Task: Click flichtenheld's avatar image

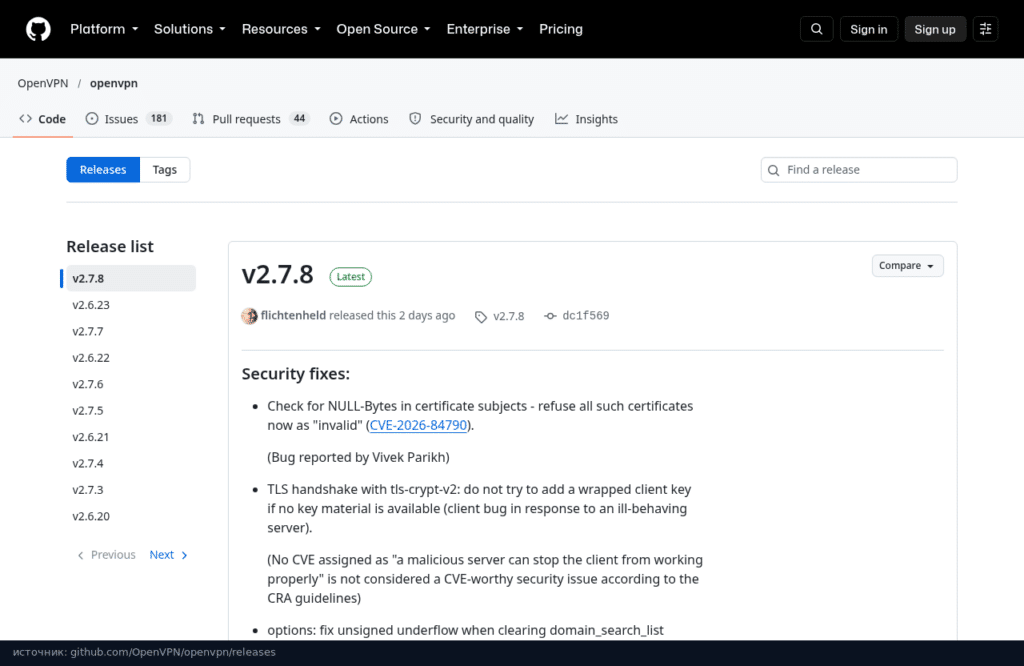Action: tap(249, 316)
